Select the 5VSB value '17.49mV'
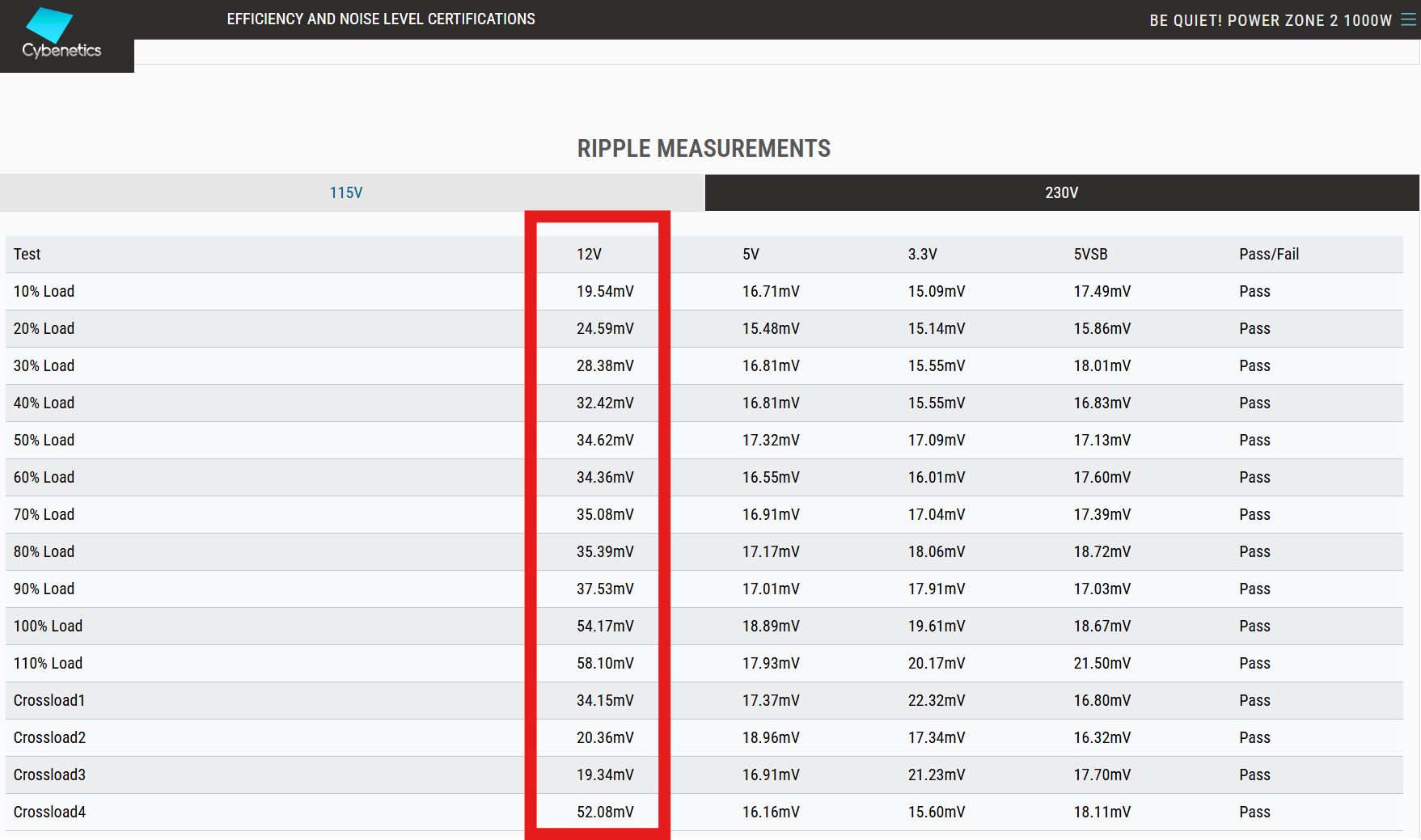 click(x=1102, y=291)
